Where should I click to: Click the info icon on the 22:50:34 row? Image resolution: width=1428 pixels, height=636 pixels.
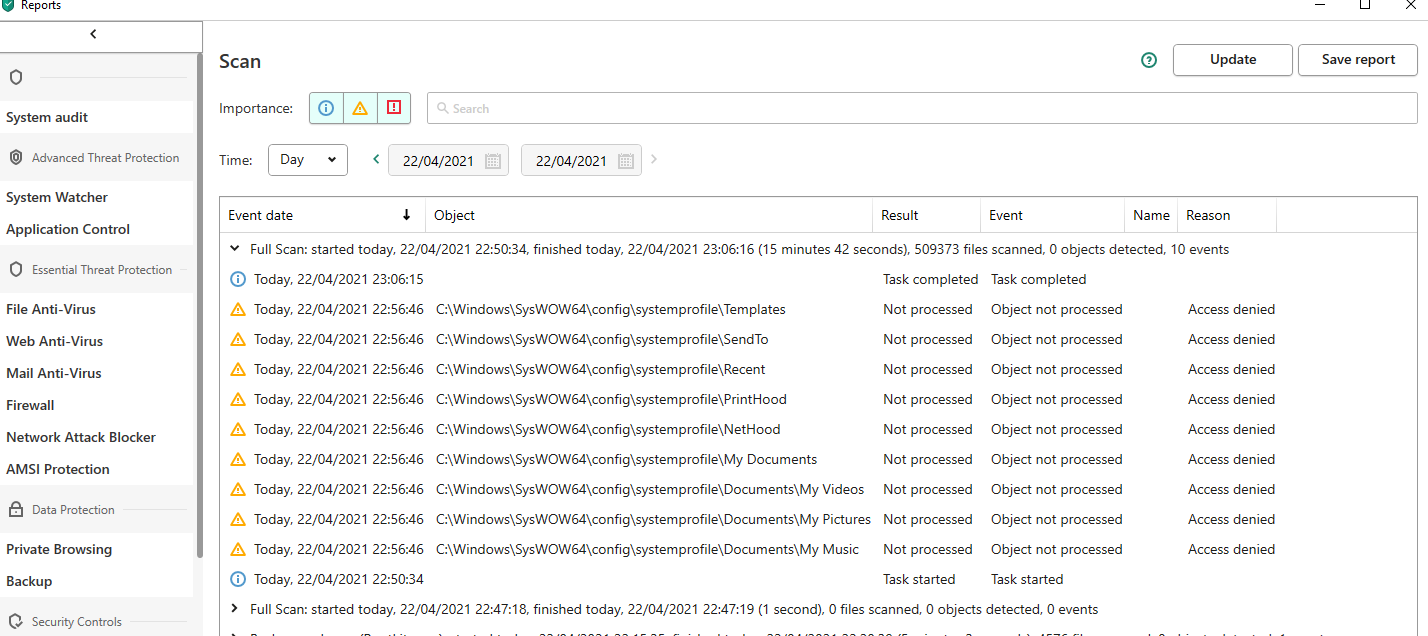tap(238, 579)
